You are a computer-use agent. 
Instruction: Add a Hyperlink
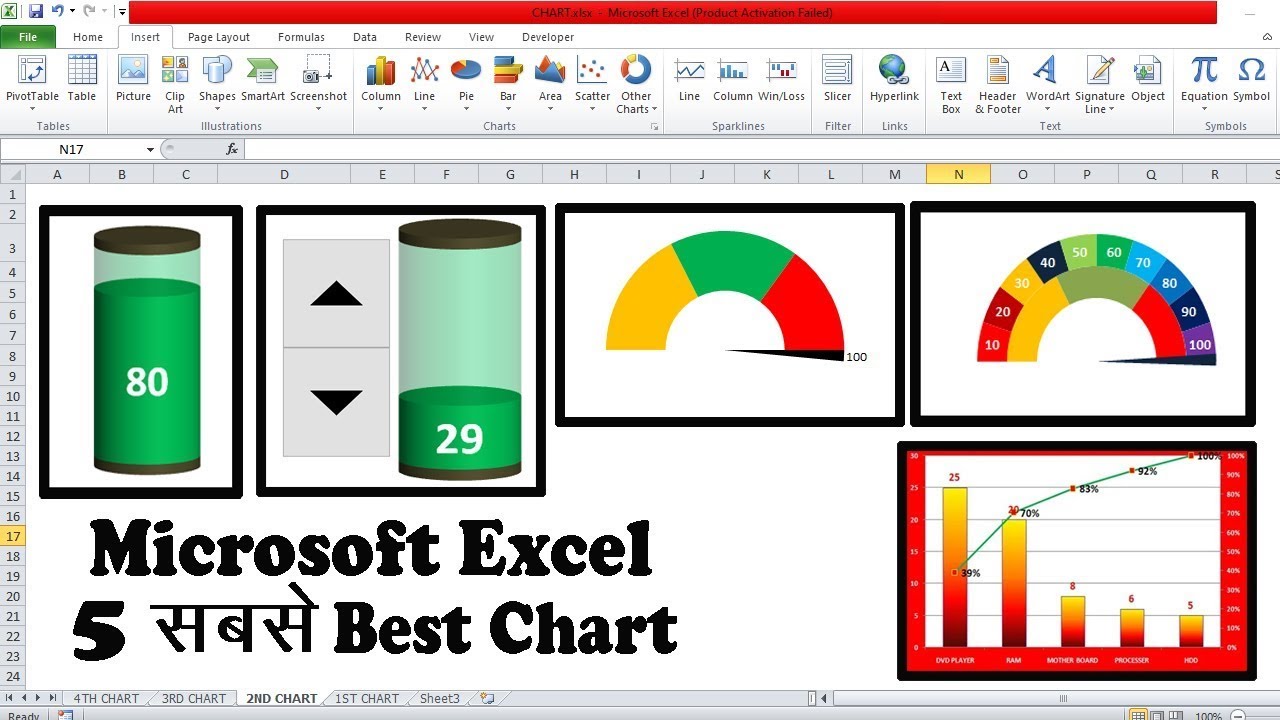coord(894,79)
